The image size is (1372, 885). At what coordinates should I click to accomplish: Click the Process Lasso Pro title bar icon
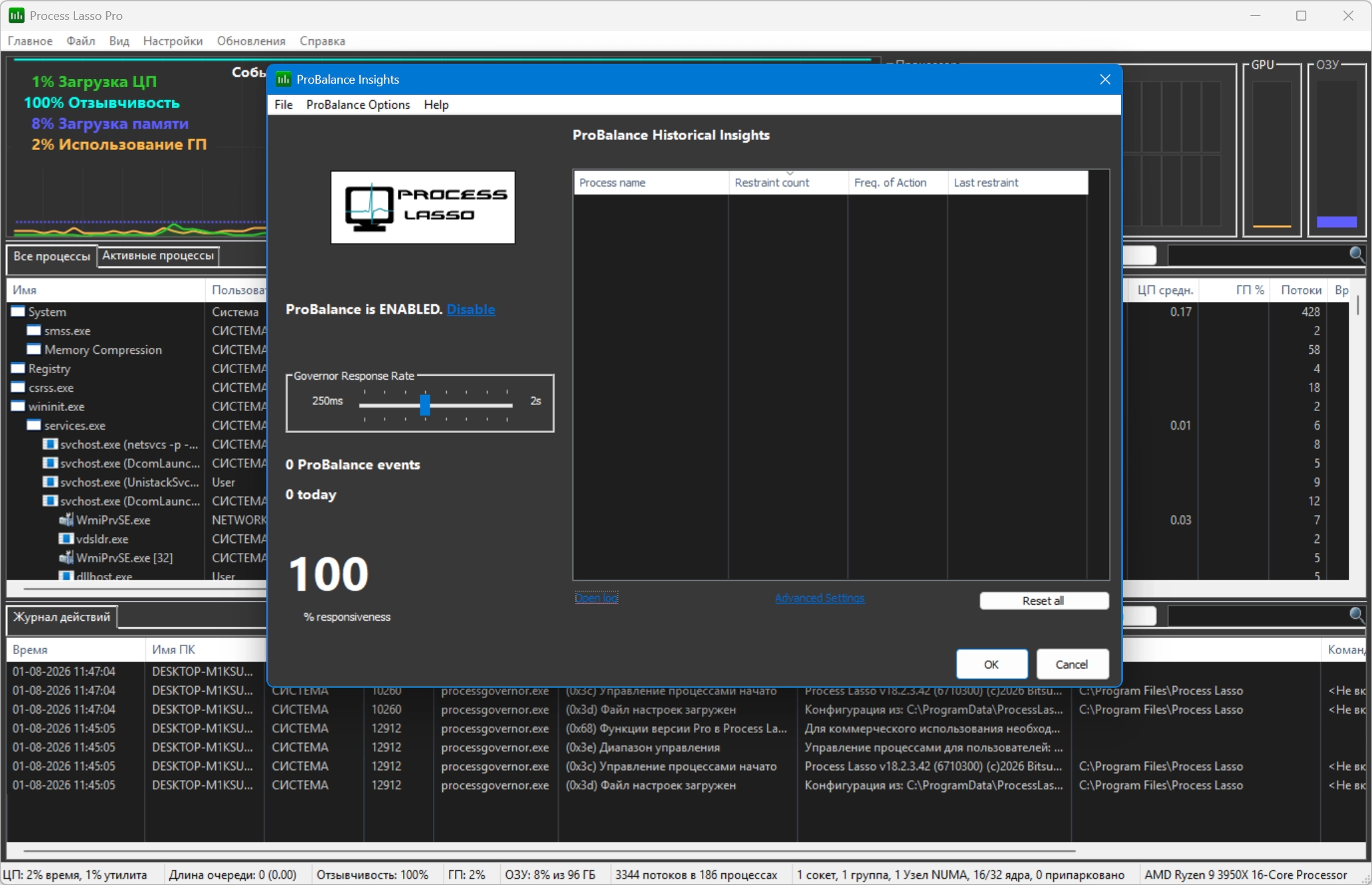(x=17, y=15)
